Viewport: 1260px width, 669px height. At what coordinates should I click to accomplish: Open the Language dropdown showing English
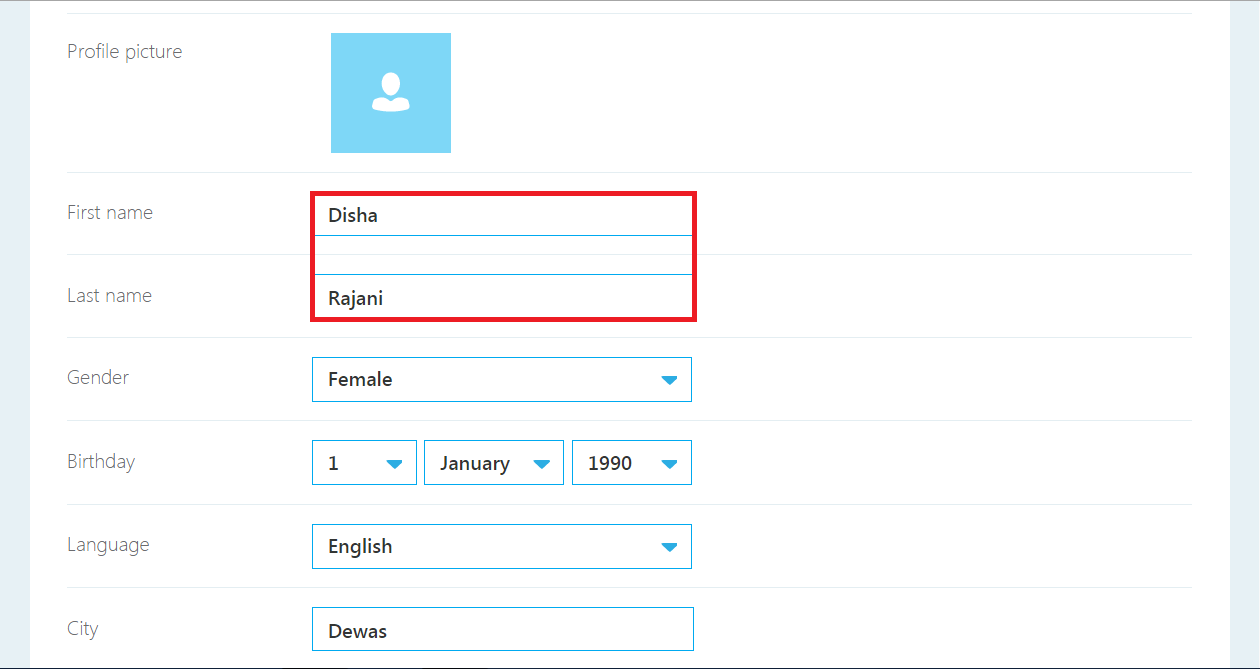(x=502, y=547)
